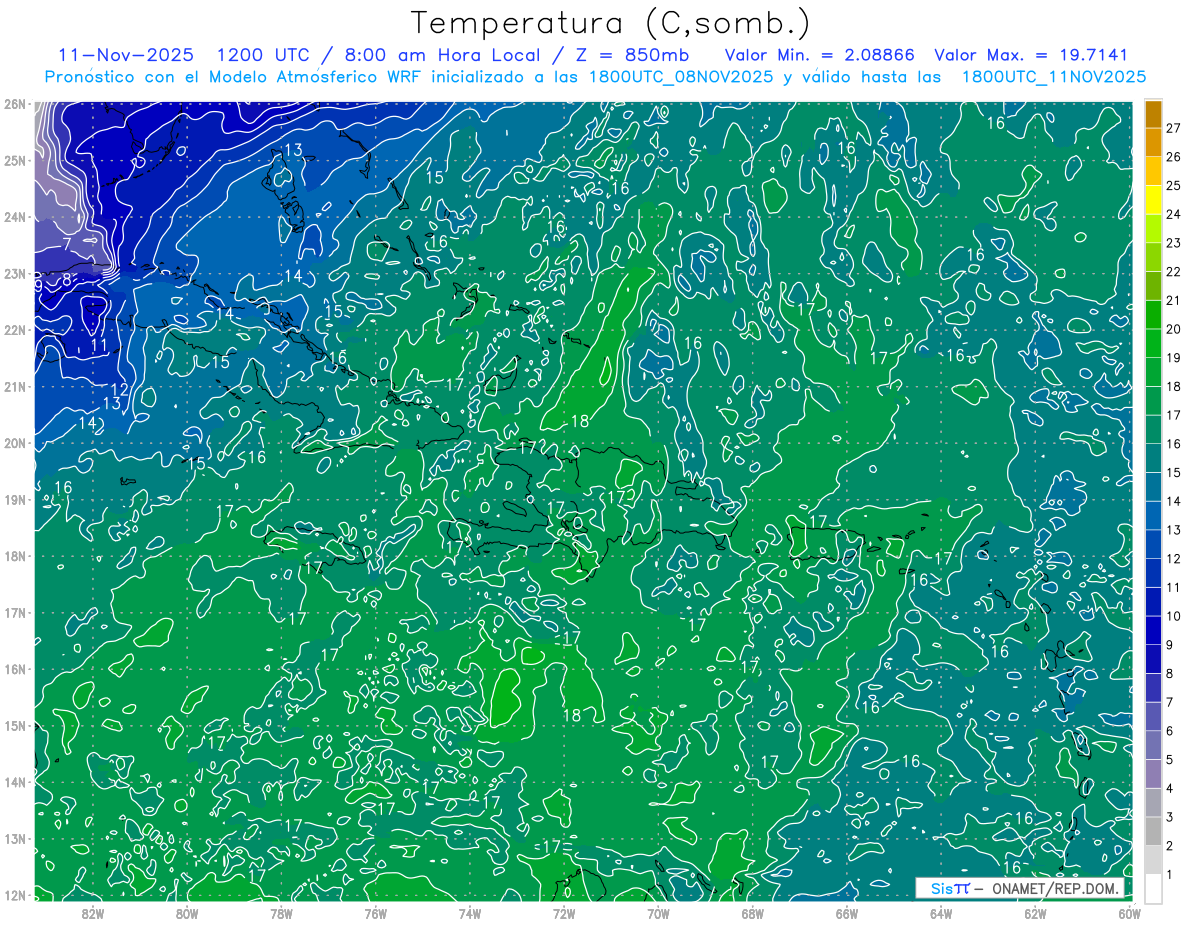Click the ONAMET/REP.DOM. attribution logo box
This screenshot has height=927, width=1200.
1019,888
